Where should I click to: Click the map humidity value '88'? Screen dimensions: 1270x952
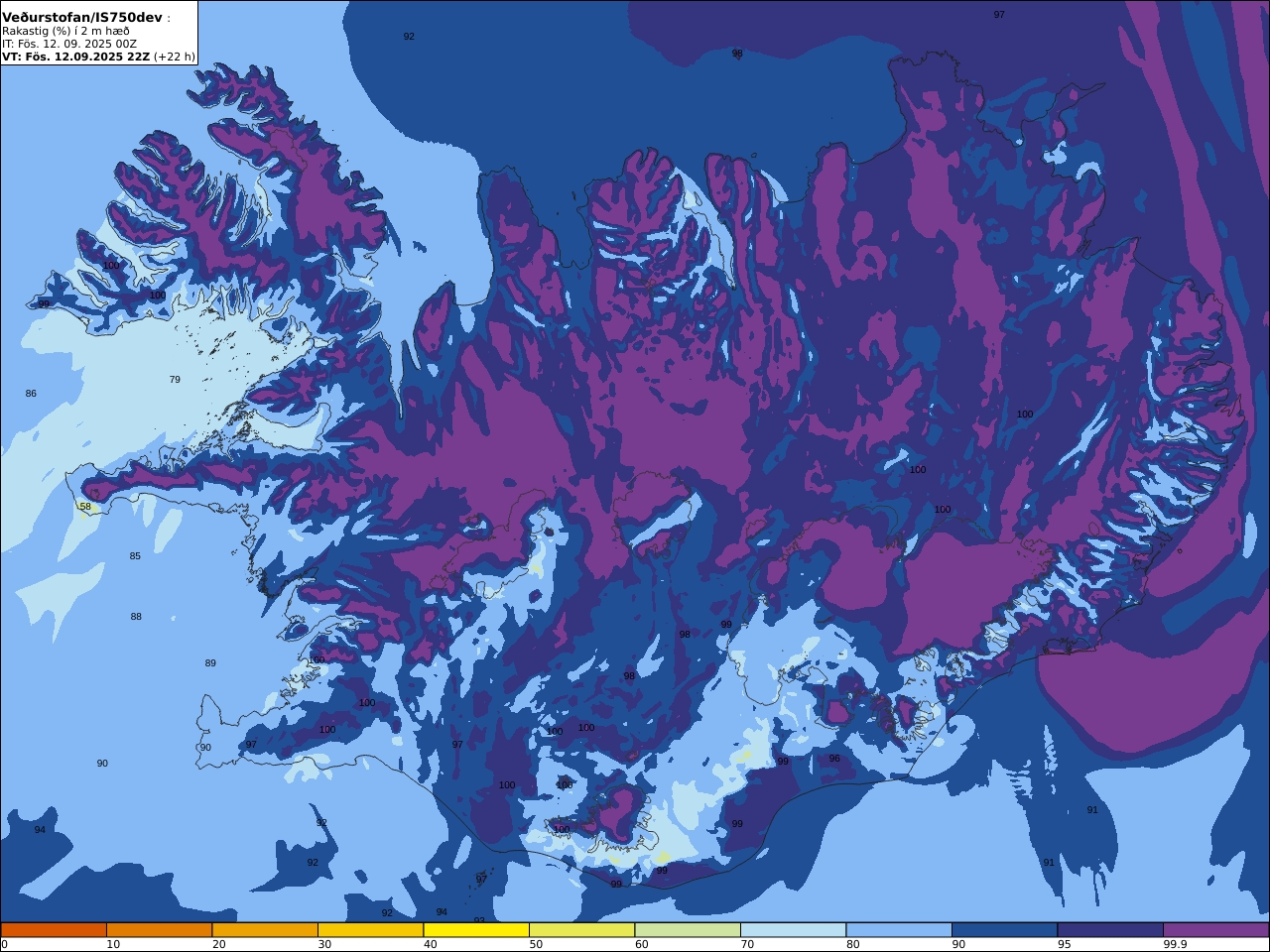pyautogui.click(x=136, y=617)
